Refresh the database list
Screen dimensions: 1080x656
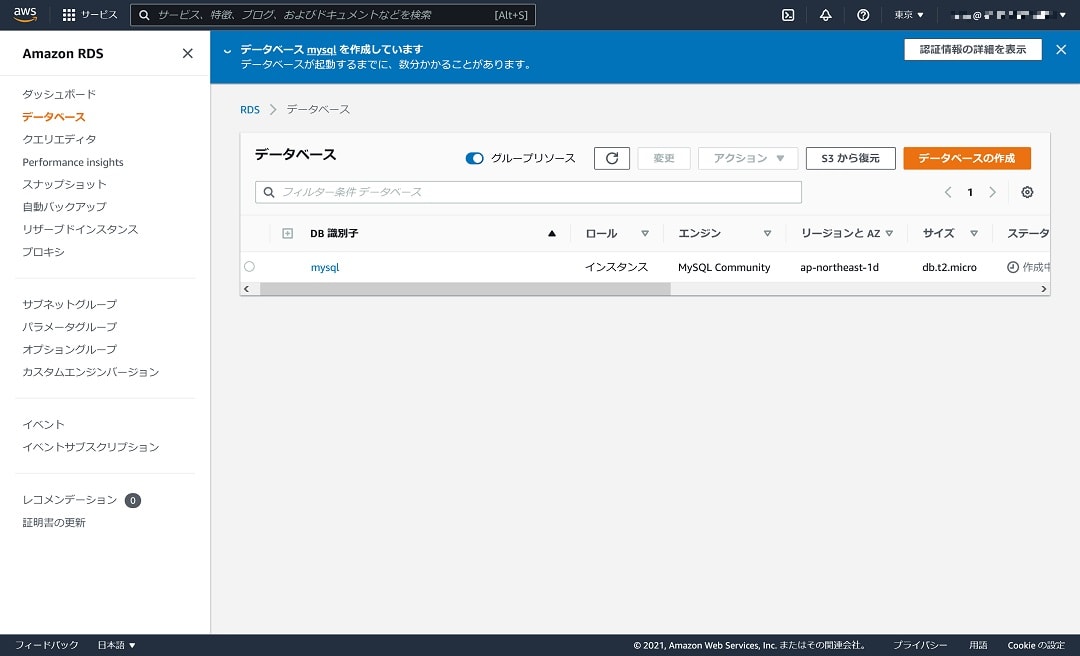(x=612, y=158)
